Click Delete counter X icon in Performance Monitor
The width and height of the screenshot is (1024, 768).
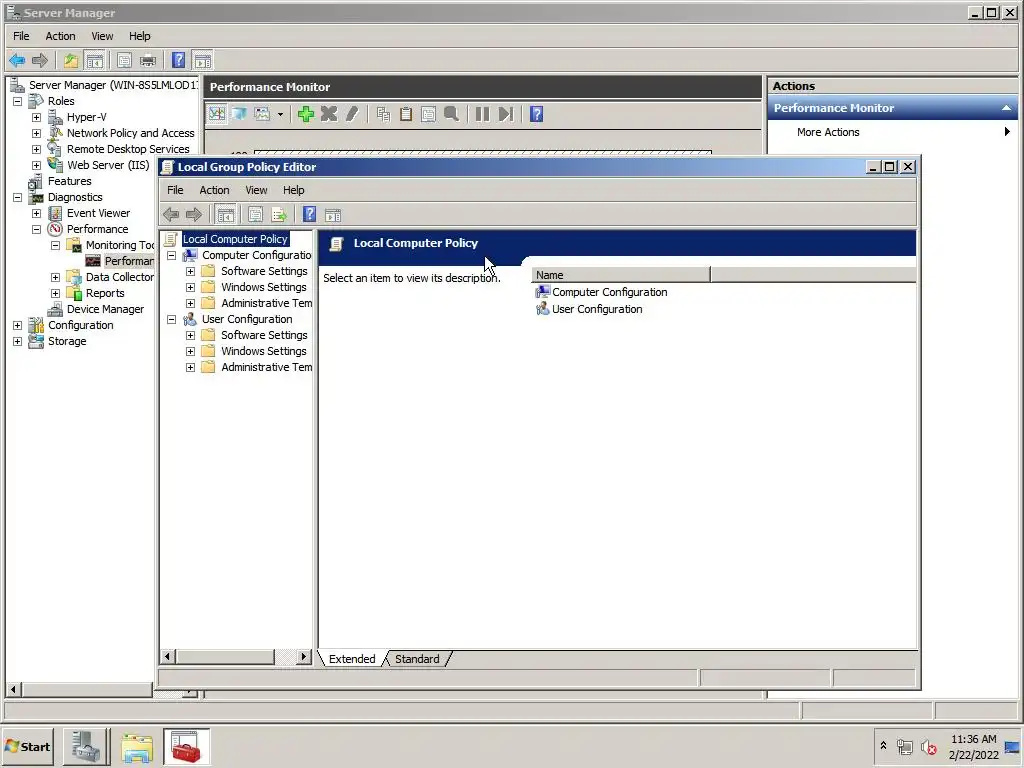tap(329, 114)
